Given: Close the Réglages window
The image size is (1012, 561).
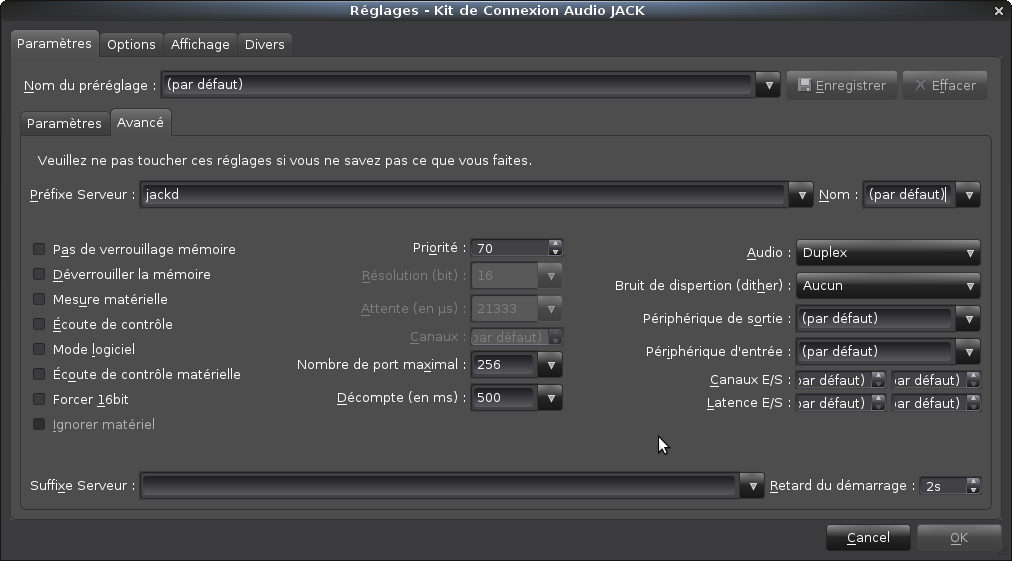Looking at the screenshot, I should [998, 11].
